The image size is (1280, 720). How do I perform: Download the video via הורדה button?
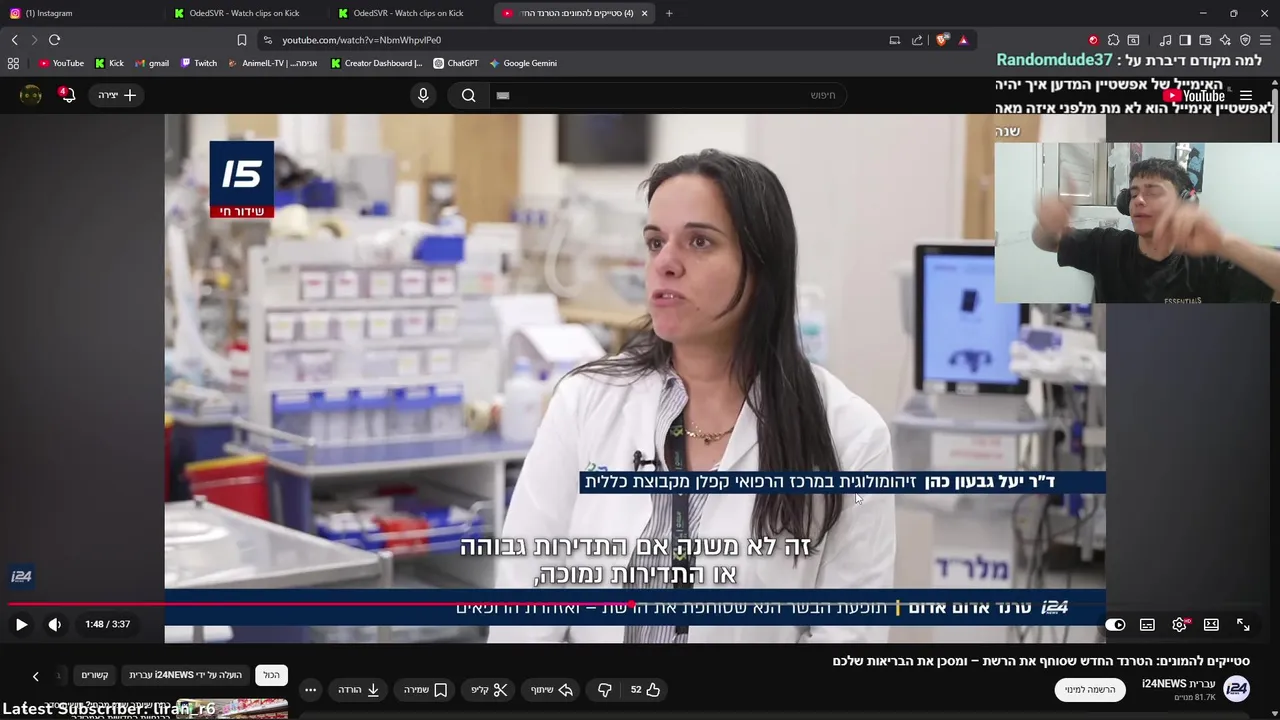pos(359,690)
